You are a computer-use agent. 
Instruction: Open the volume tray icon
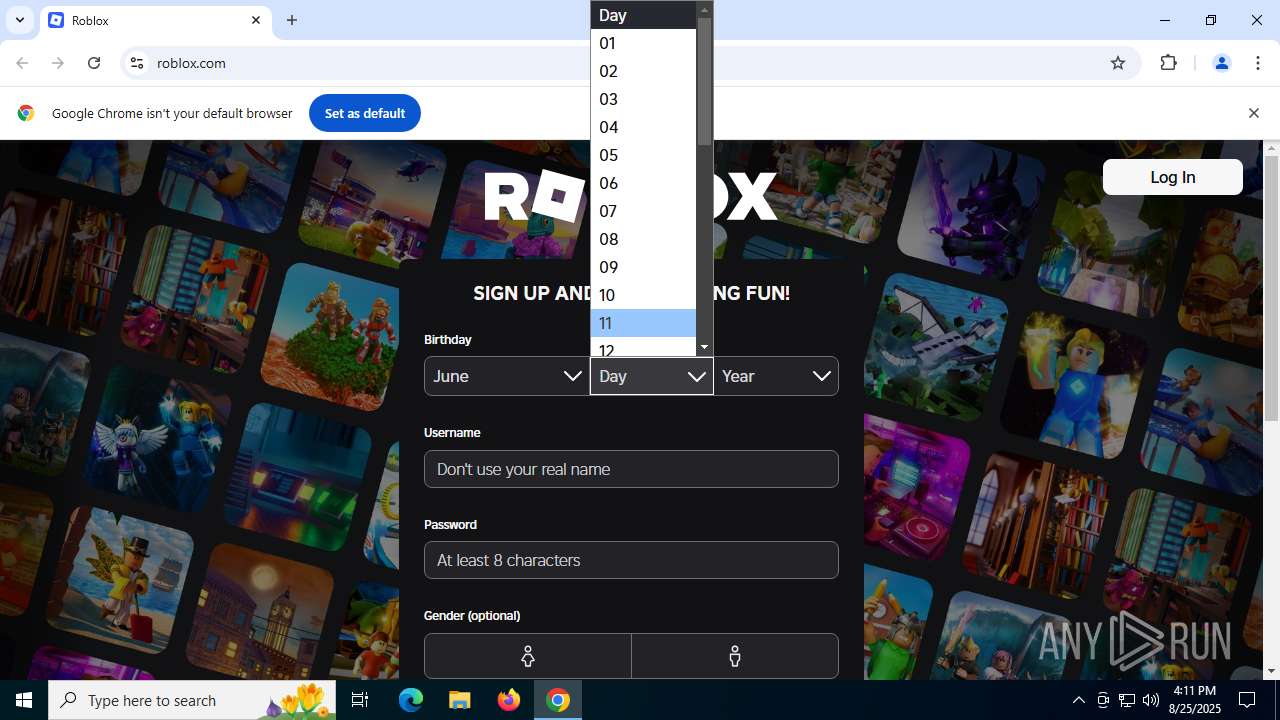coord(1151,700)
